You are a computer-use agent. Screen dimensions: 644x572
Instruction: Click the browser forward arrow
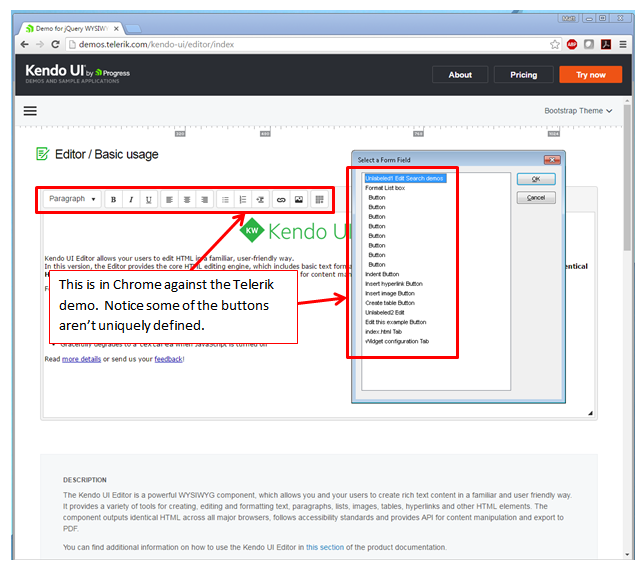(40, 44)
